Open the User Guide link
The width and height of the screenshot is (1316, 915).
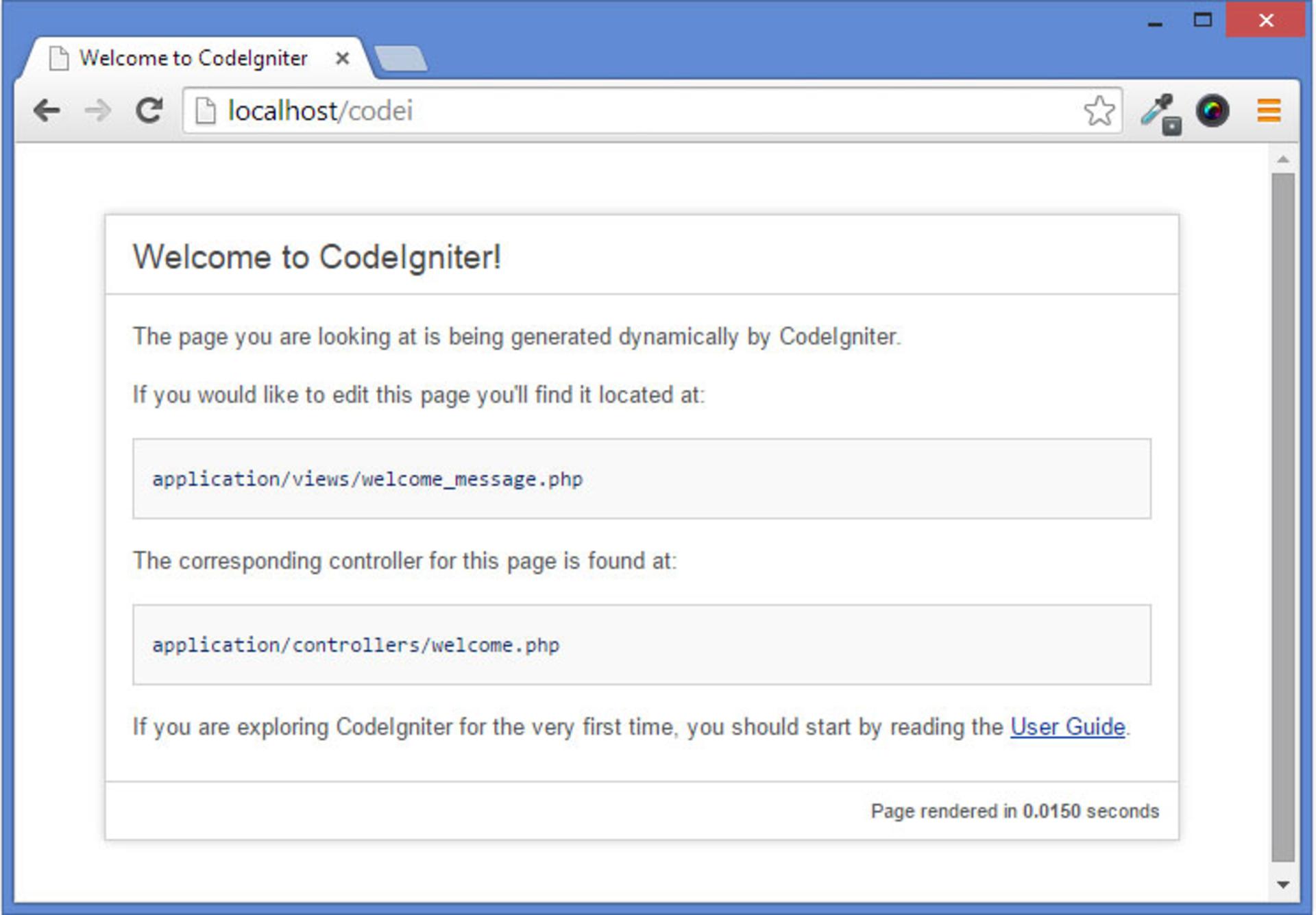(x=1067, y=727)
